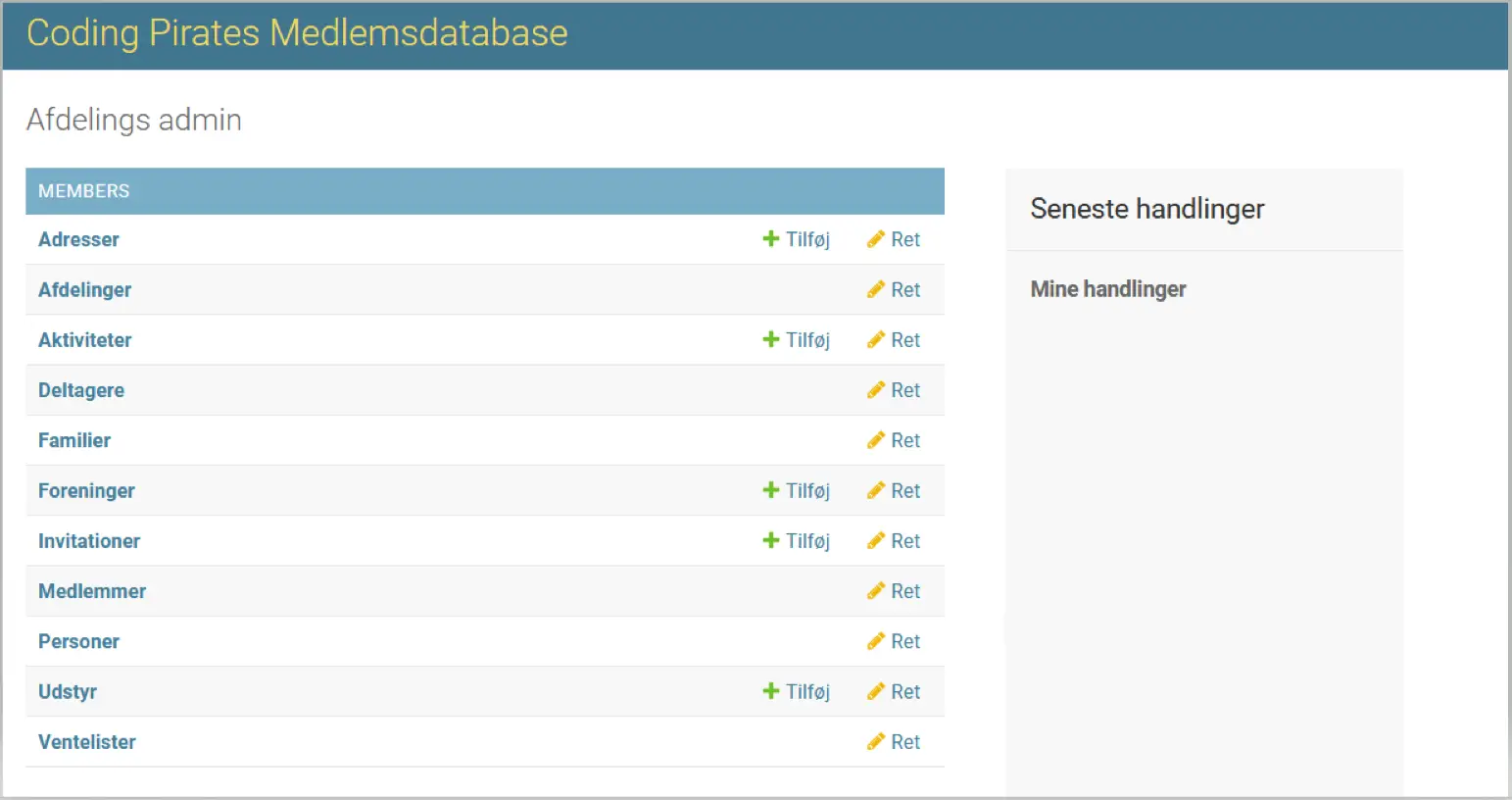Click the pencil icon in Deltagere row
The width and height of the screenshot is (1512, 800).
pyautogui.click(x=876, y=390)
